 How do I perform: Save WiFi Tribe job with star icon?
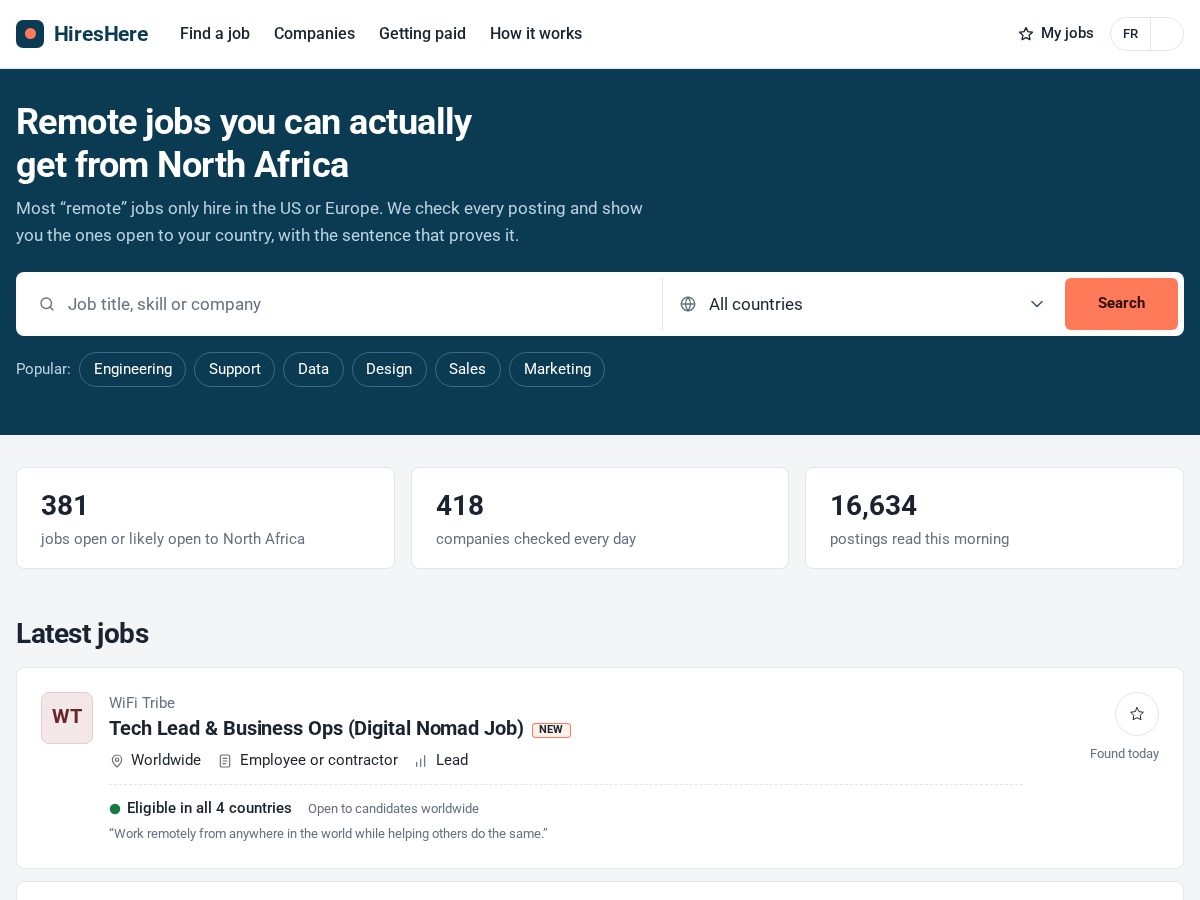(1137, 714)
